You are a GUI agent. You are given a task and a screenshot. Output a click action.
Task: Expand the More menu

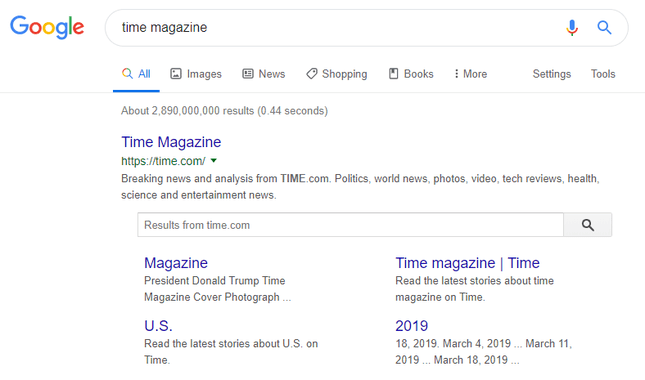coord(471,74)
